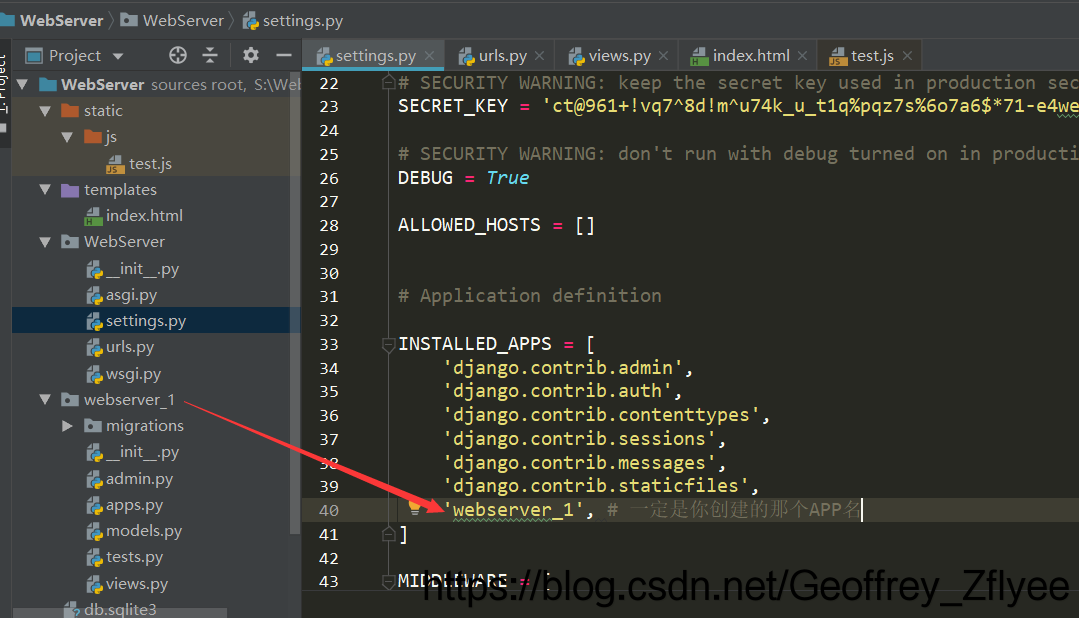Select admin.py in the project tree

(x=140, y=479)
